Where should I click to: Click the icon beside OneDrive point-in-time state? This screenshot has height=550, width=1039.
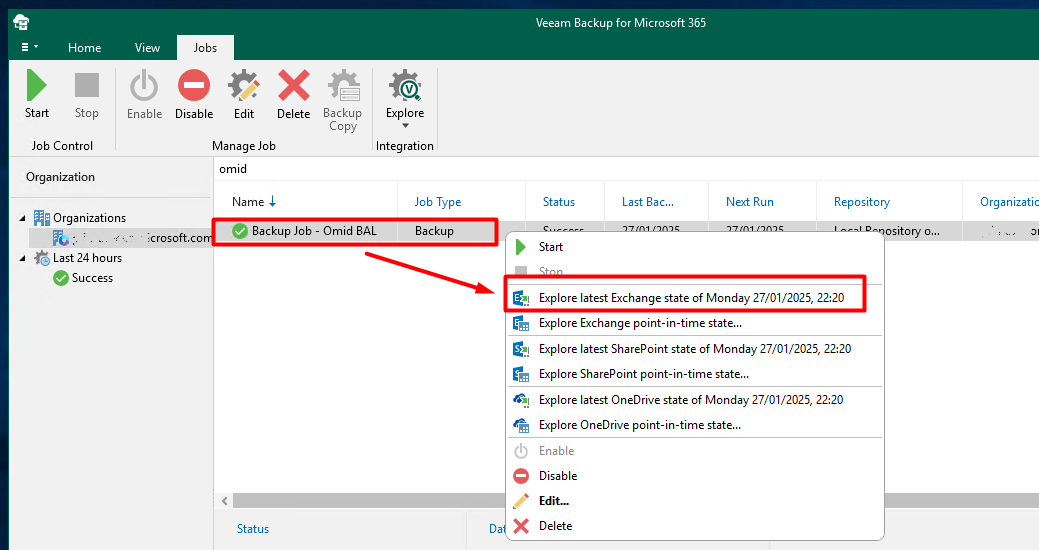coord(521,425)
